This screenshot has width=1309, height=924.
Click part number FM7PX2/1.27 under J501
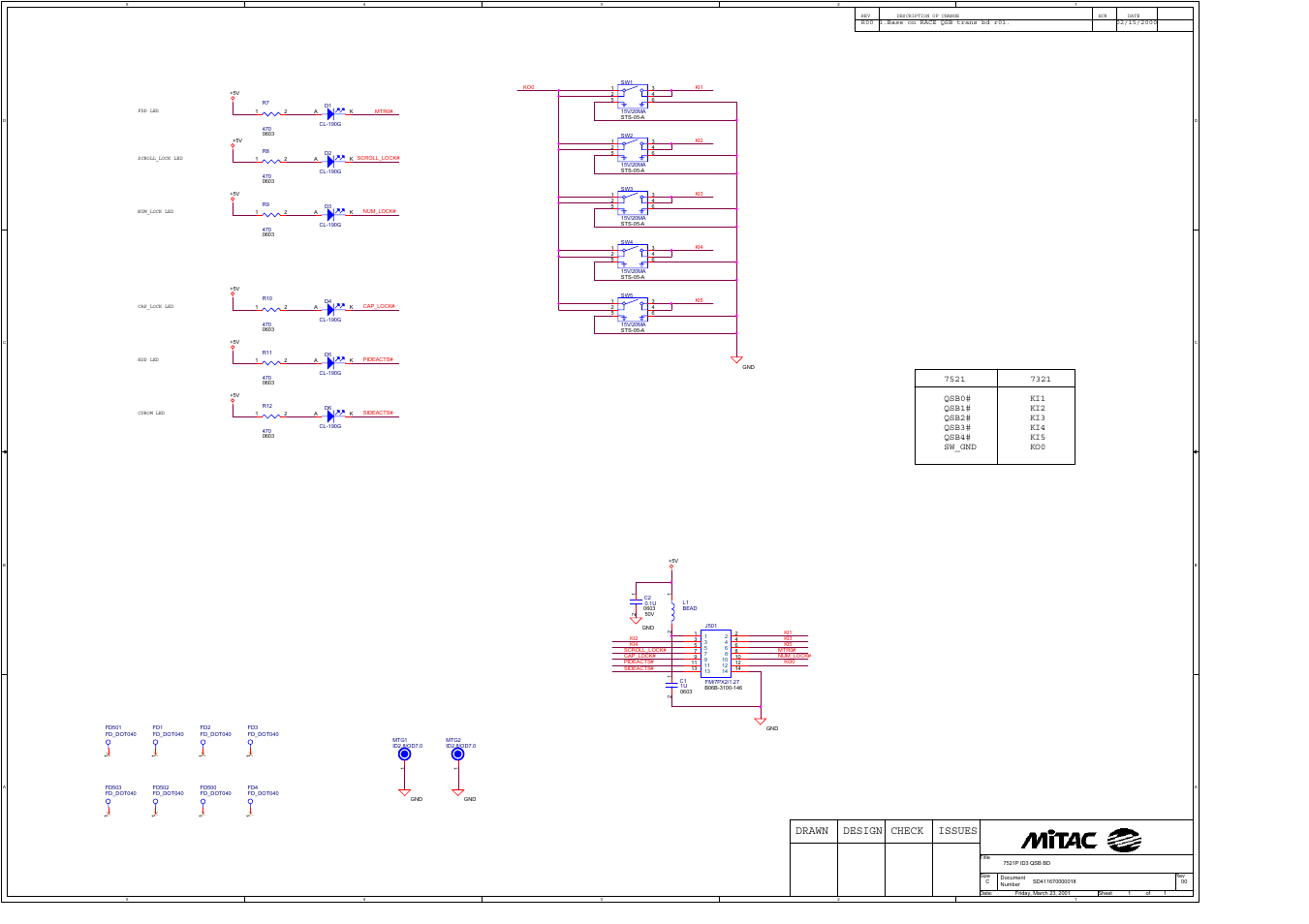[x=722, y=682]
